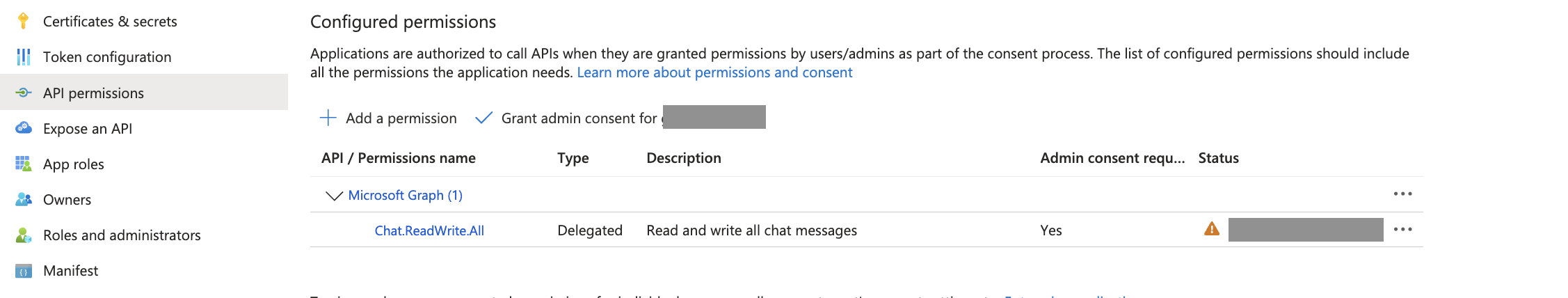Viewport: 1568px width, 298px height.
Task: Click the Token configuration bars icon
Action: coord(24,57)
